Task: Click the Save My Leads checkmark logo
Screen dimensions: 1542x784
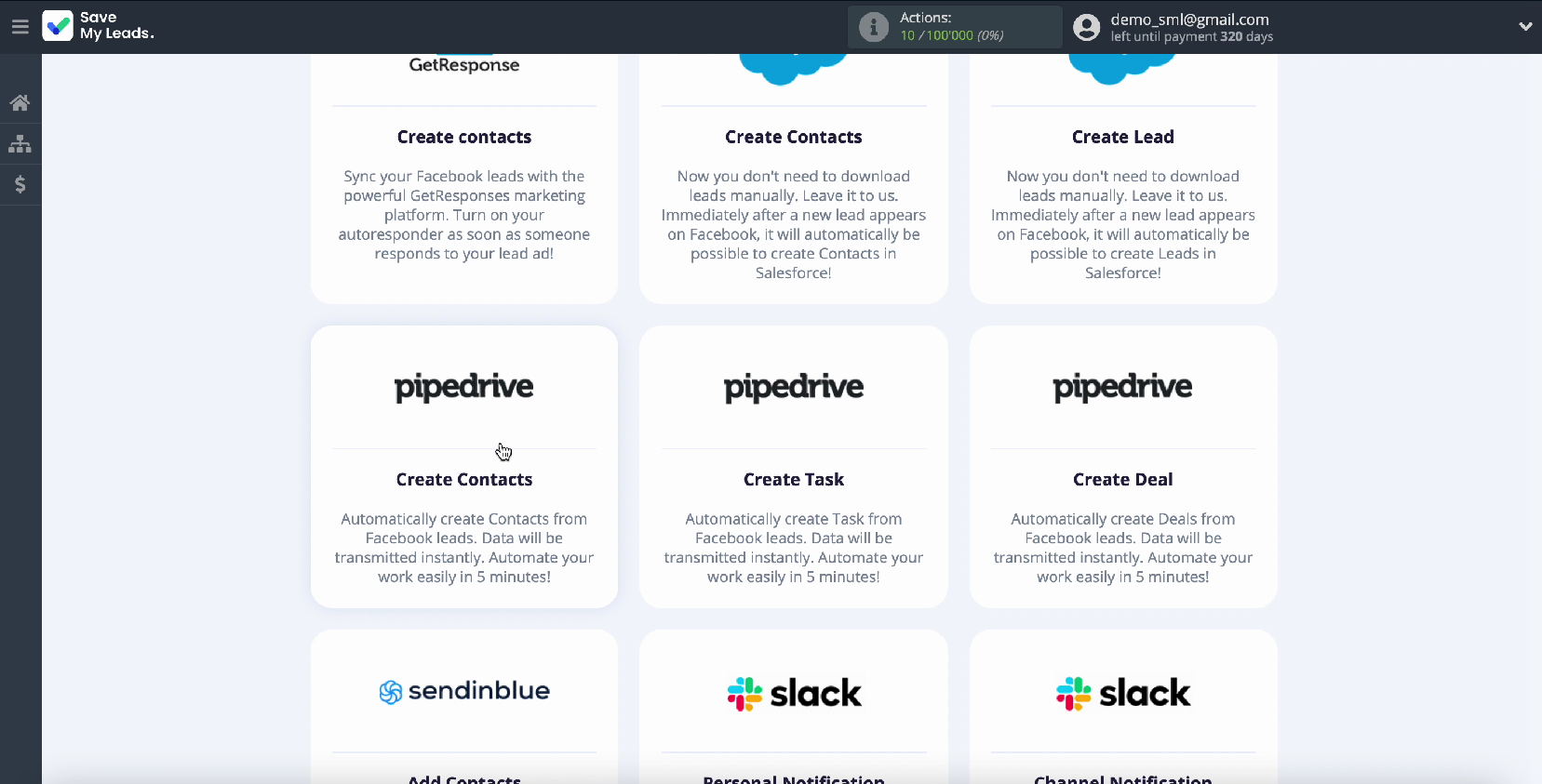Action: (x=58, y=26)
